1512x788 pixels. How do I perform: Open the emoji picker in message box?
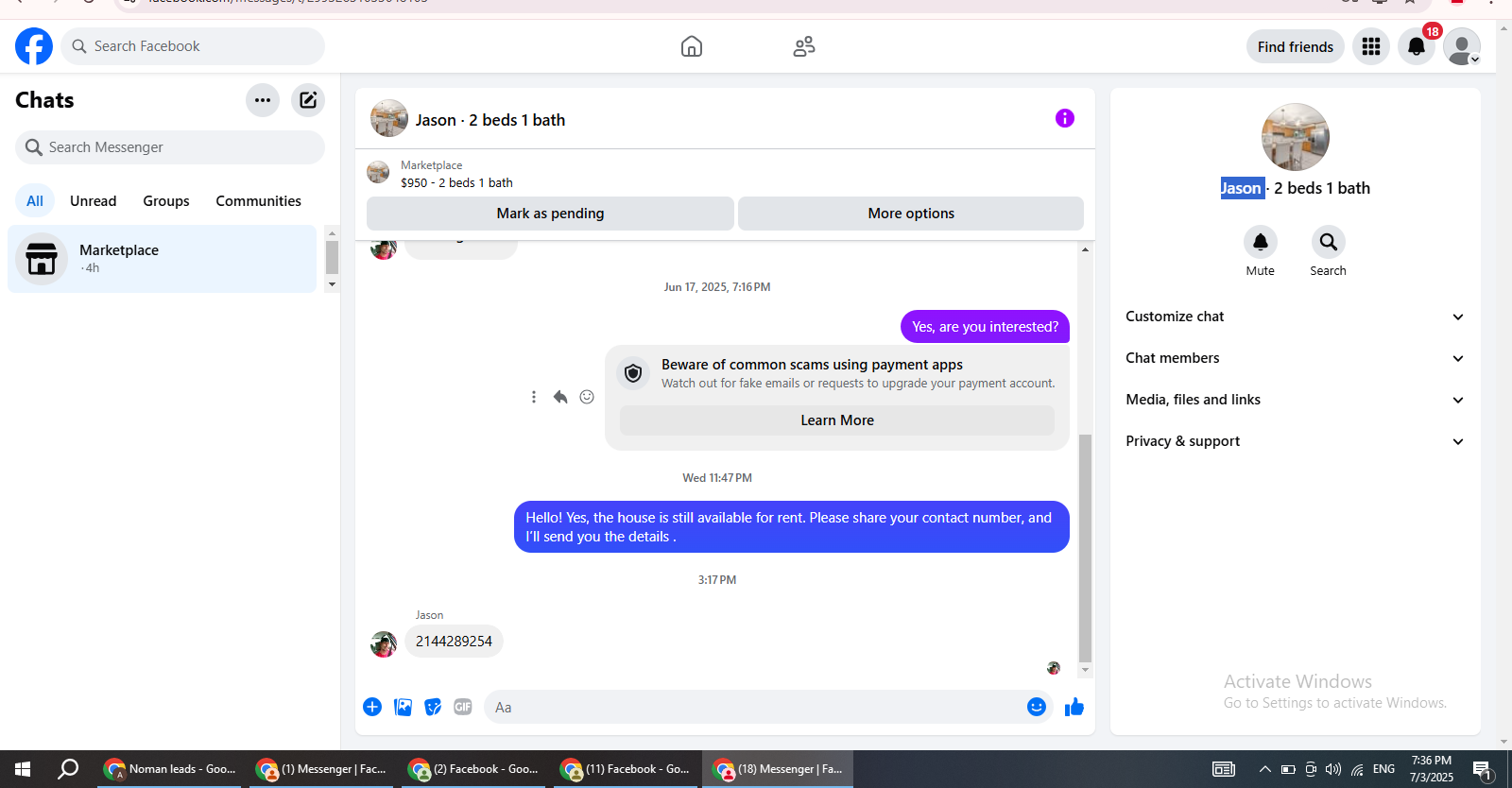click(1037, 707)
